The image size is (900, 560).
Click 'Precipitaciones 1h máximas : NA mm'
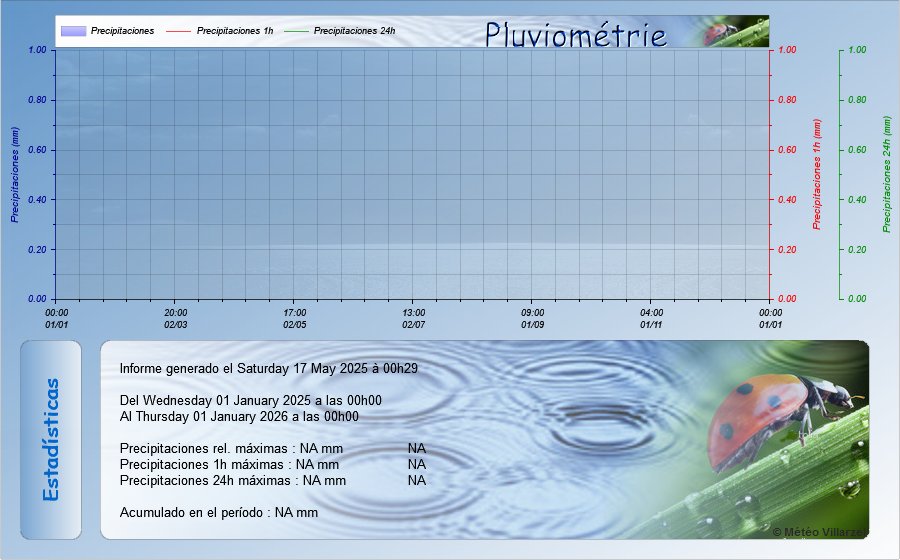229,464
